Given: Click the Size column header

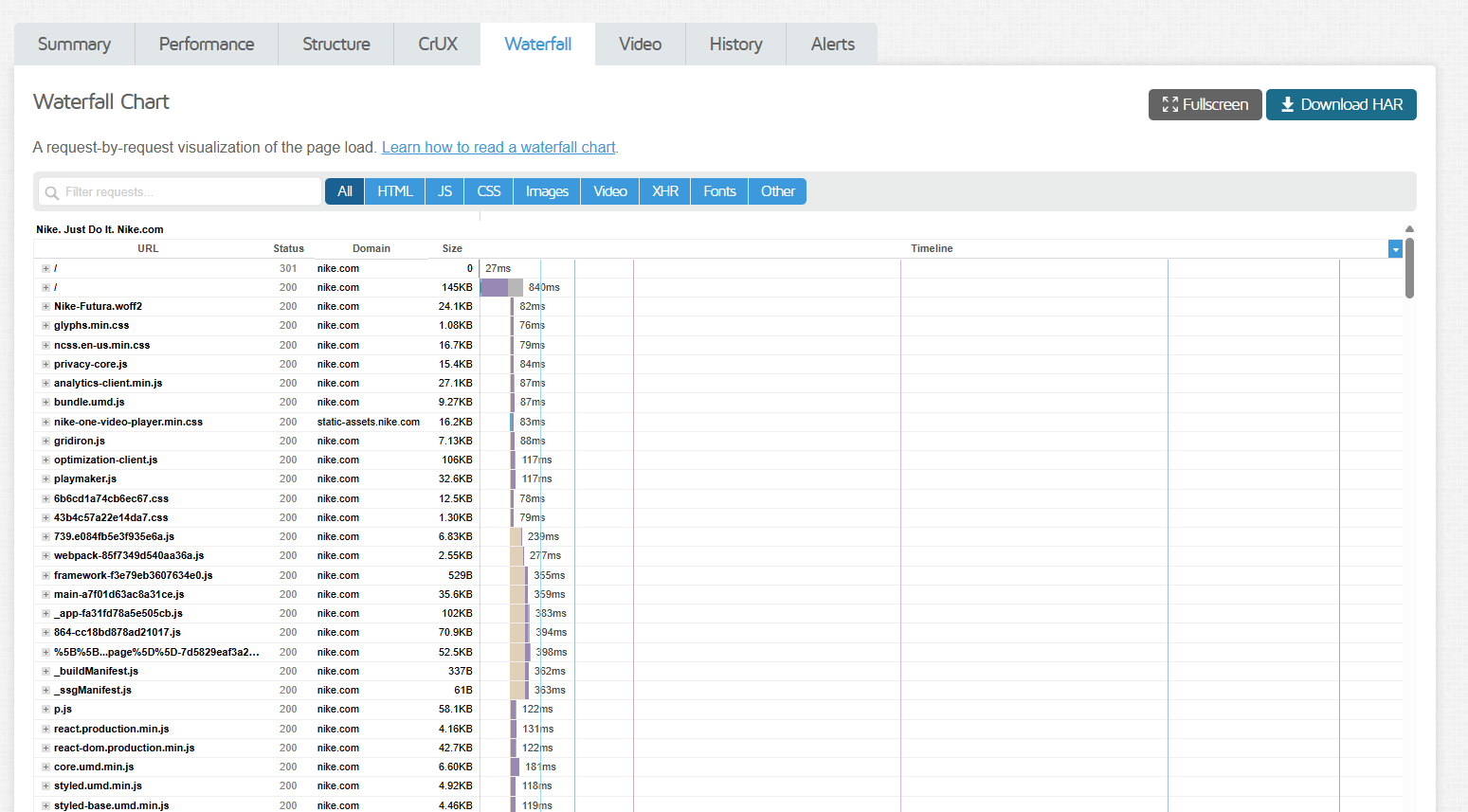Looking at the screenshot, I should pyautogui.click(x=452, y=249).
